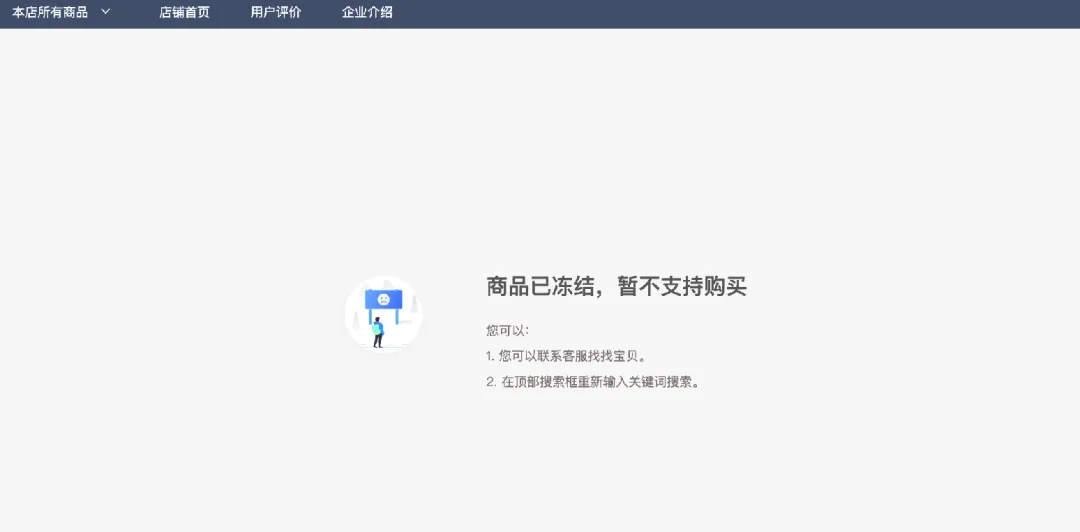Click the top edge of the white illustration circle

[384, 278]
